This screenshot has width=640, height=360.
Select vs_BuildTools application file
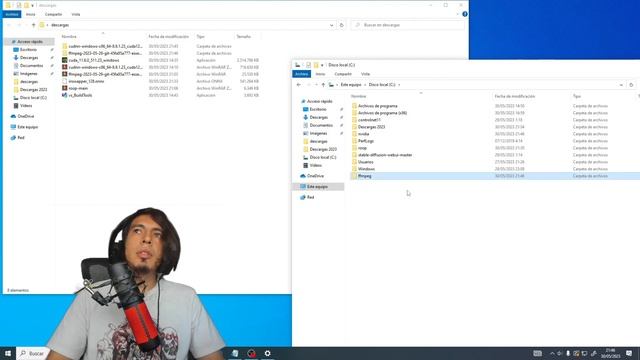pos(160,95)
